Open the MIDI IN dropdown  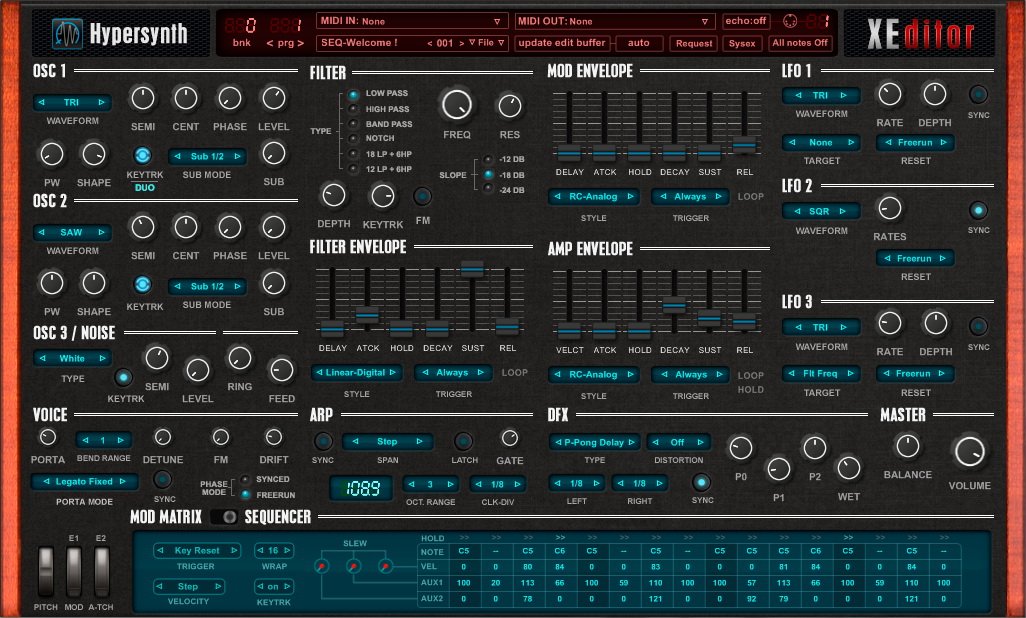pyautogui.click(x=413, y=21)
